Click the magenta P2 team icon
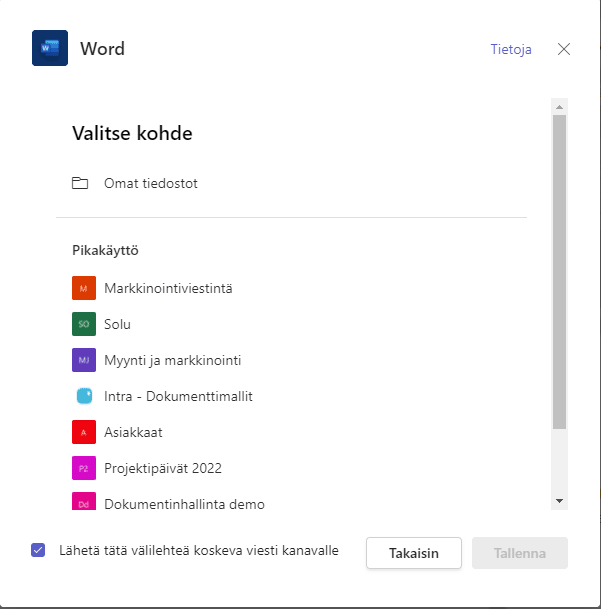This screenshot has width=601, height=609. 84,468
